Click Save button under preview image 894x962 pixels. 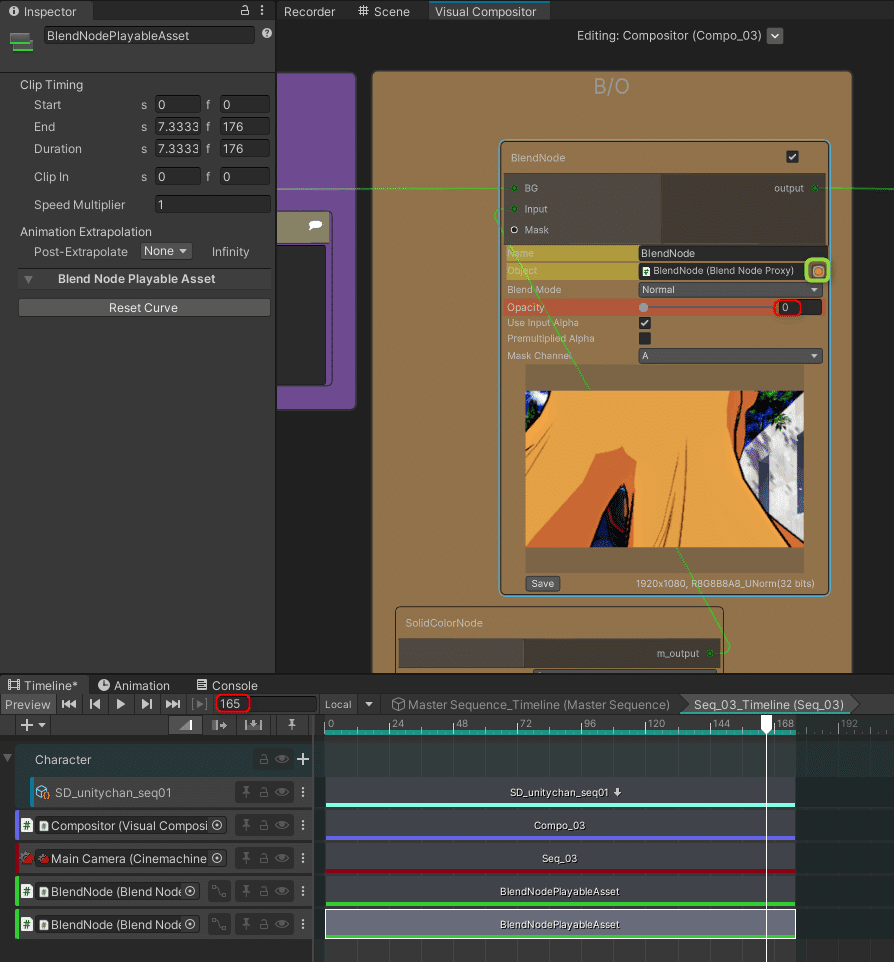click(542, 583)
